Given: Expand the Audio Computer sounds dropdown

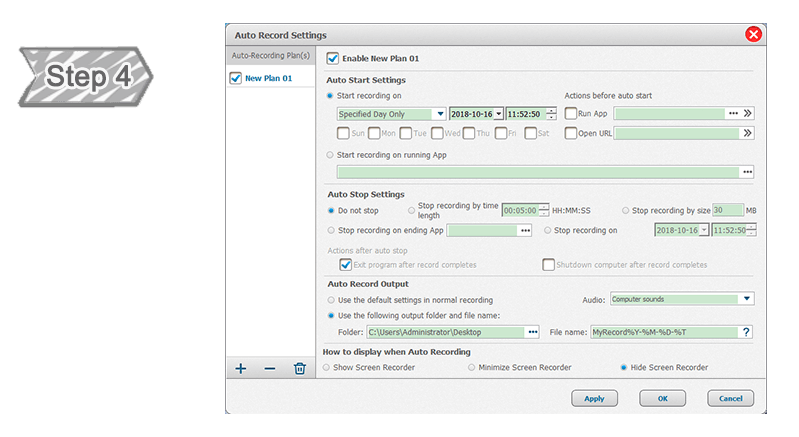Looking at the screenshot, I should pyautogui.click(x=746, y=299).
